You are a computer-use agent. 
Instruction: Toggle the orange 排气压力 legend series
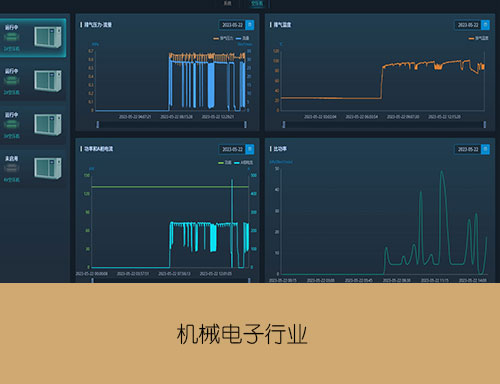click(x=223, y=38)
